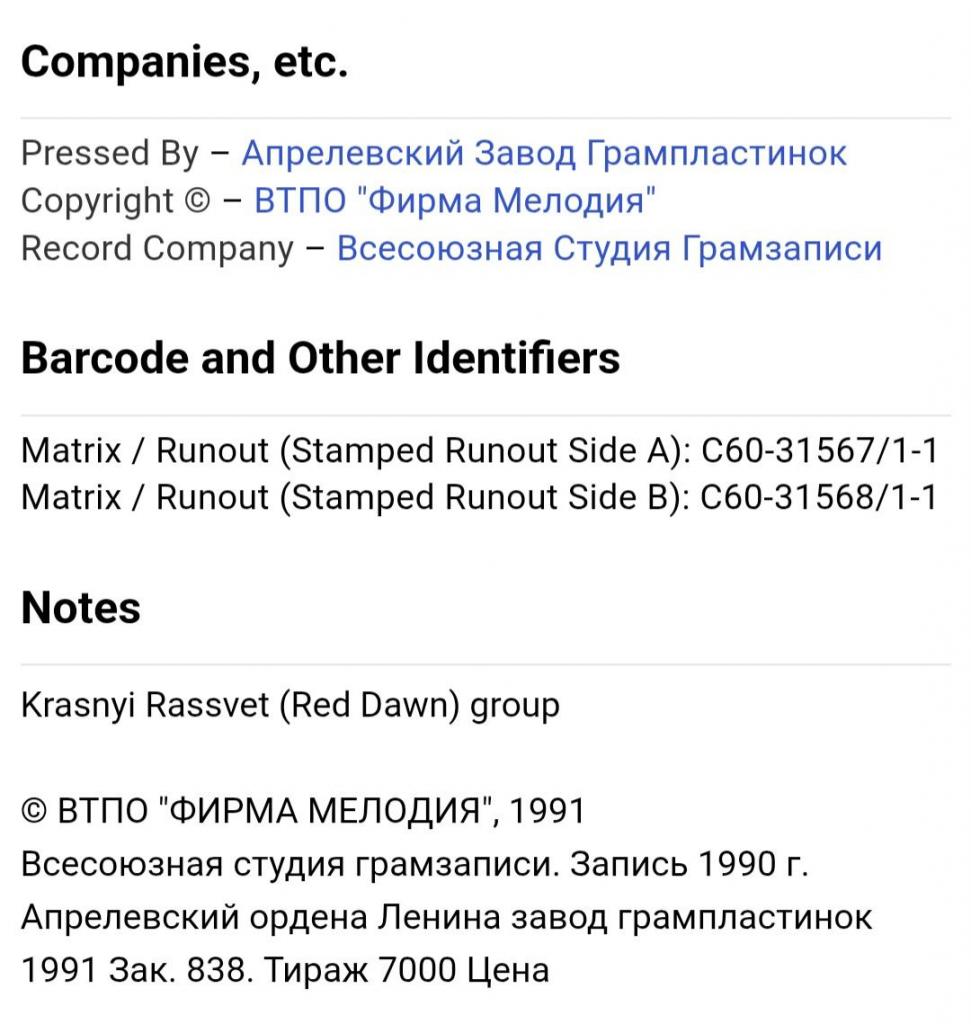Click the © ВТПО "ФИРМА МЕЛОДИЯ", 1991 line
Image resolution: width=971 pixels, height=1024 pixels.
coord(303,811)
